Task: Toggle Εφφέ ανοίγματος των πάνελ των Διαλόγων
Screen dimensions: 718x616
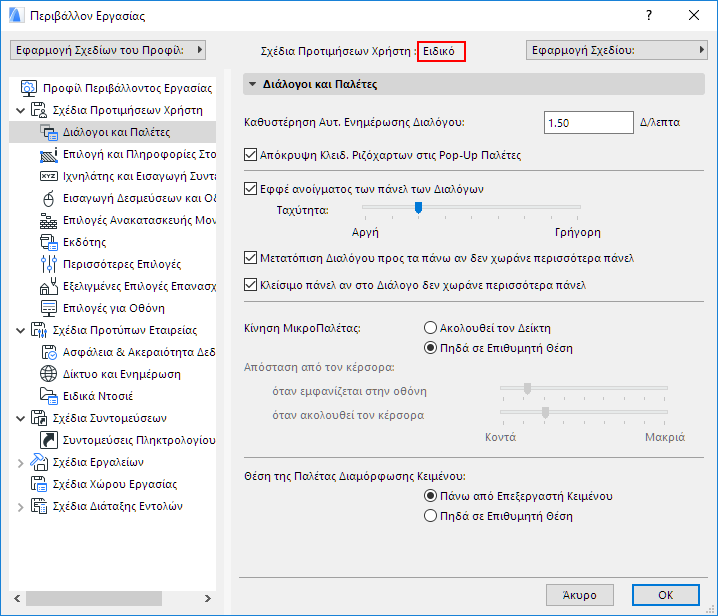Action: [250, 189]
